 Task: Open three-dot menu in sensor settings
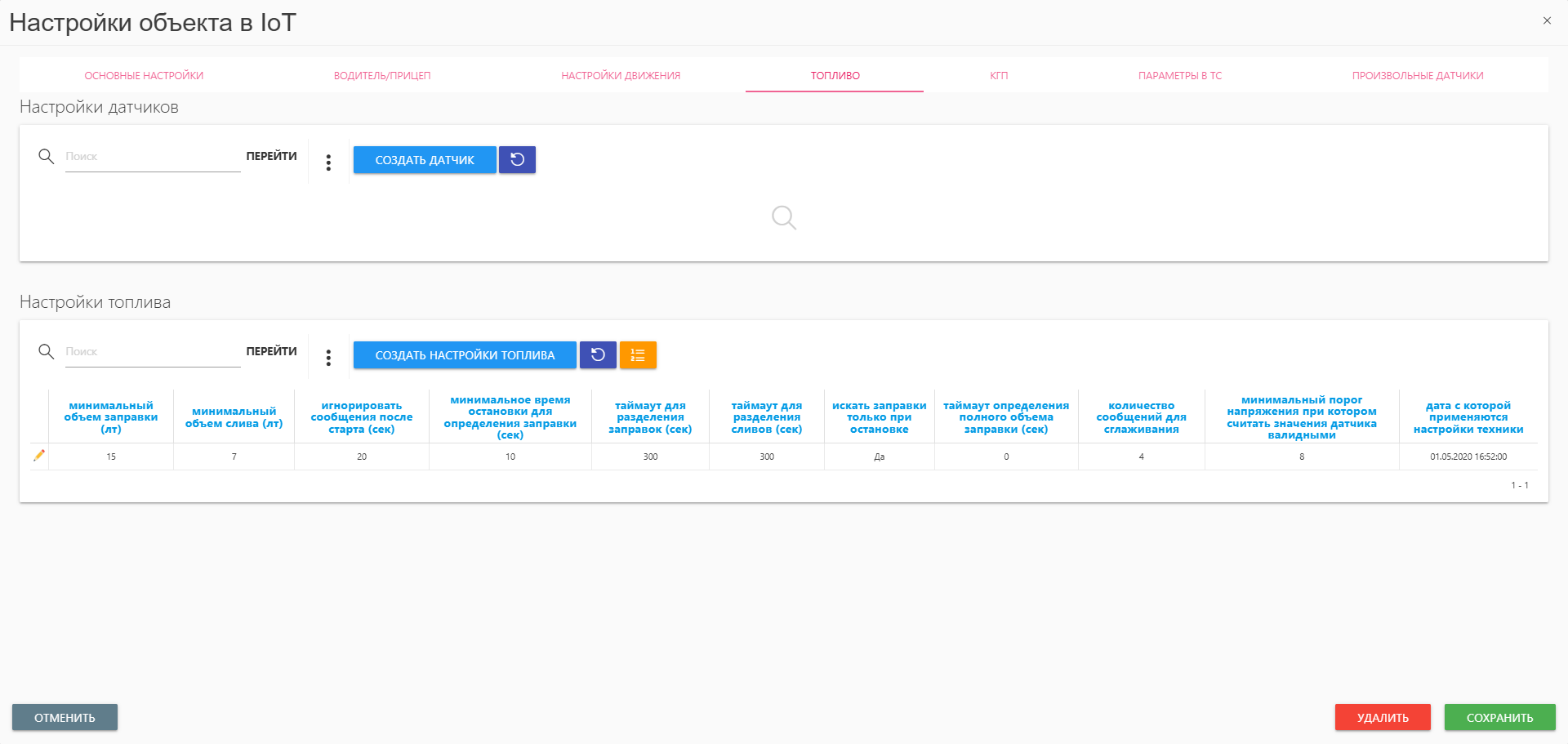pos(328,163)
